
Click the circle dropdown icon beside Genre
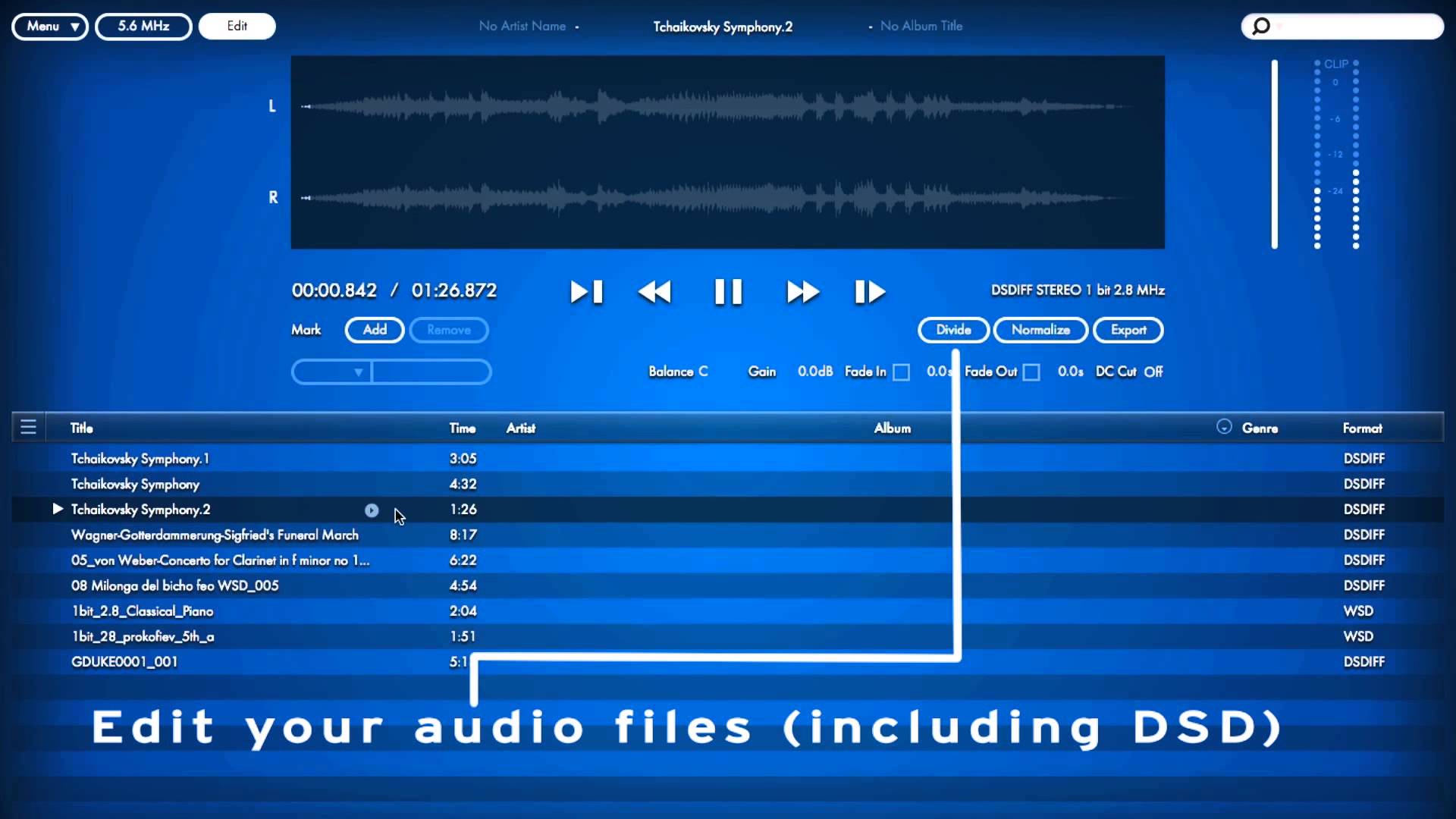click(x=1224, y=426)
